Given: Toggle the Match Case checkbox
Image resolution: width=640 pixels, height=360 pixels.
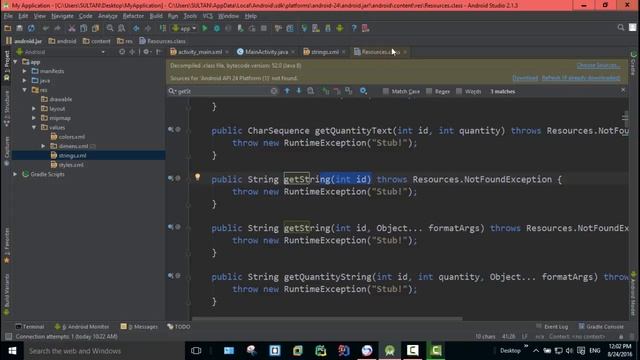Looking at the screenshot, I should 385,91.
